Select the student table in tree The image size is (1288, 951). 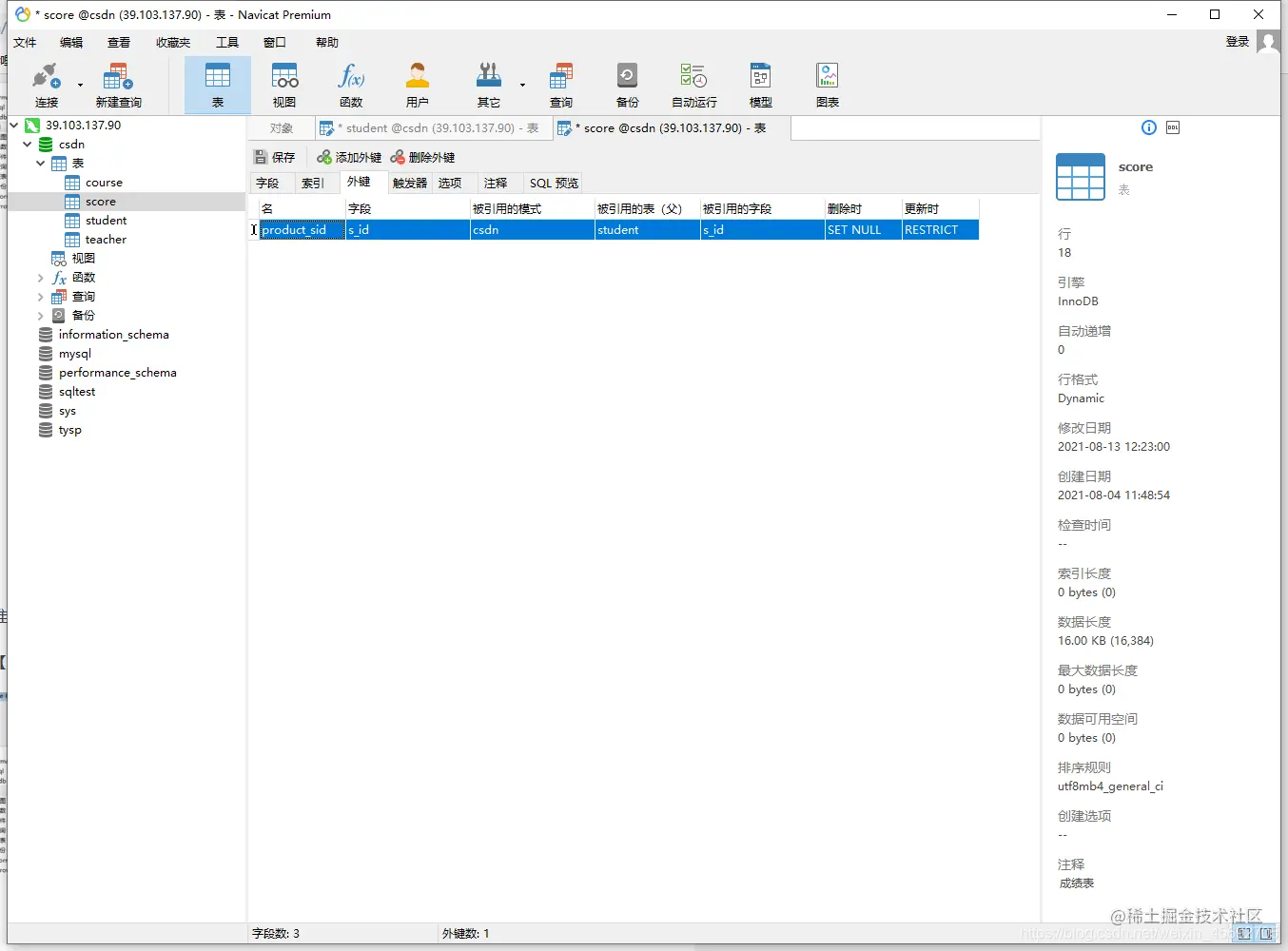pyautogui.click(x=106, y=221)
